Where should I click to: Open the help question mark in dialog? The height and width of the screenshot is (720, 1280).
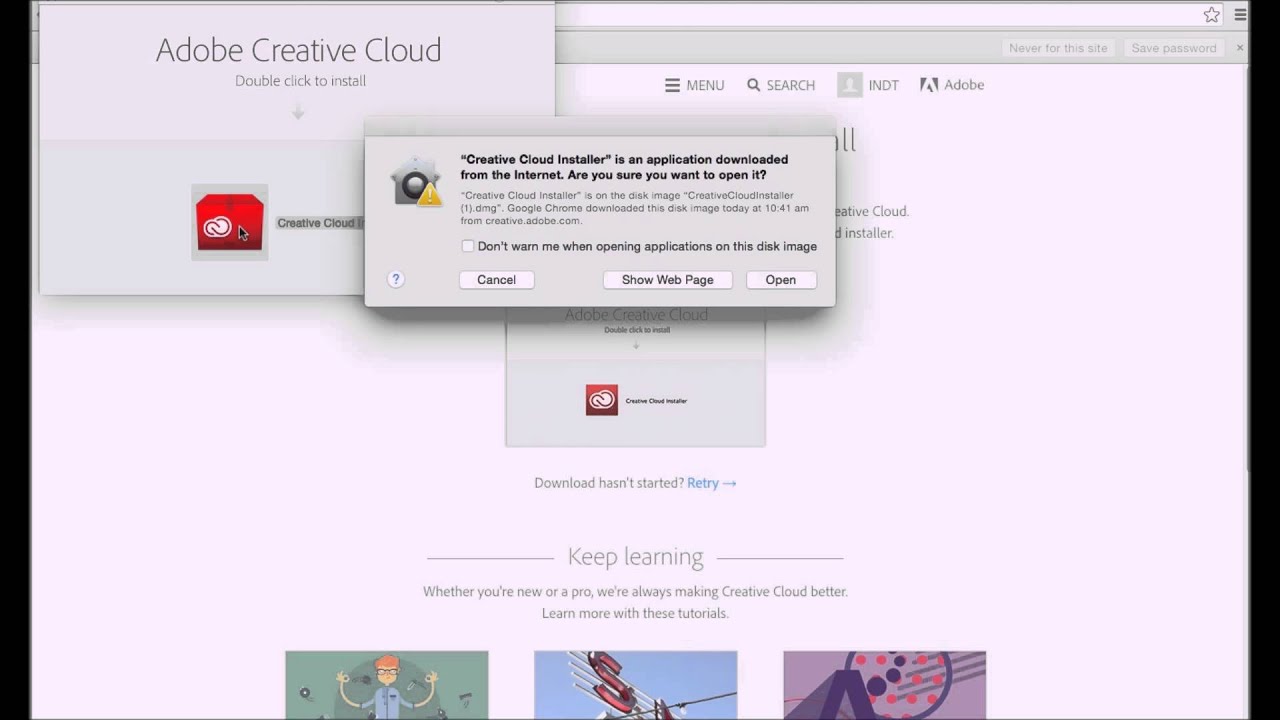coord(396,279)
